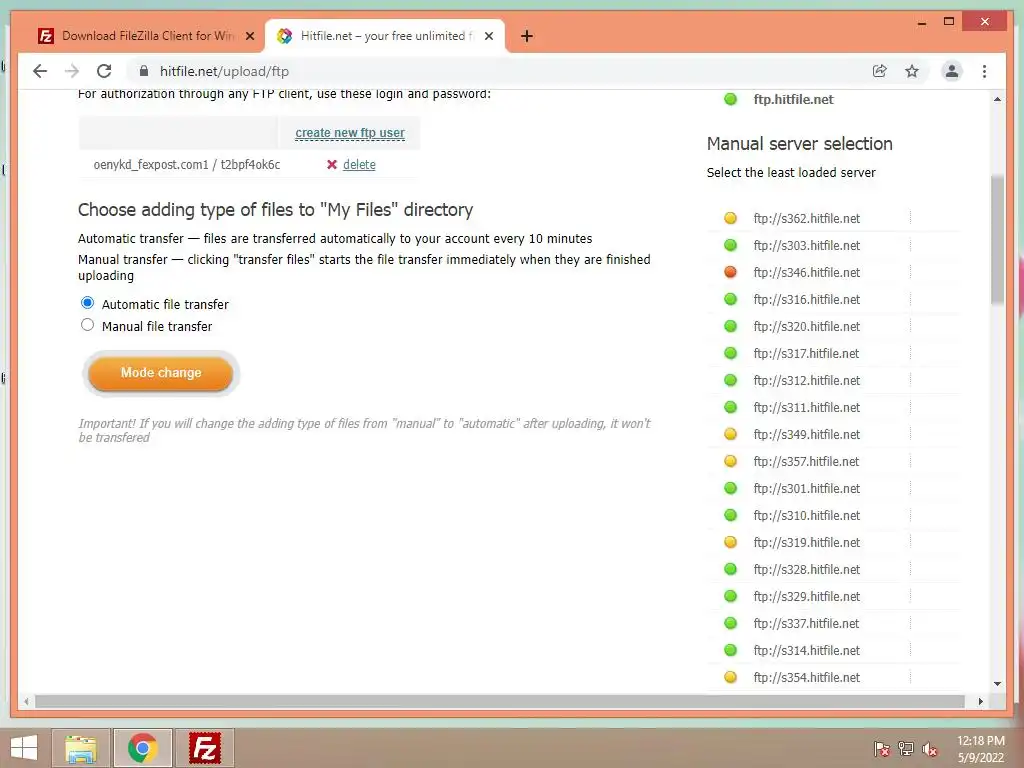Click the red load indicator for s346
Image resolution: width=1024 pixels, height=768 pixels.
click(730, 272)
